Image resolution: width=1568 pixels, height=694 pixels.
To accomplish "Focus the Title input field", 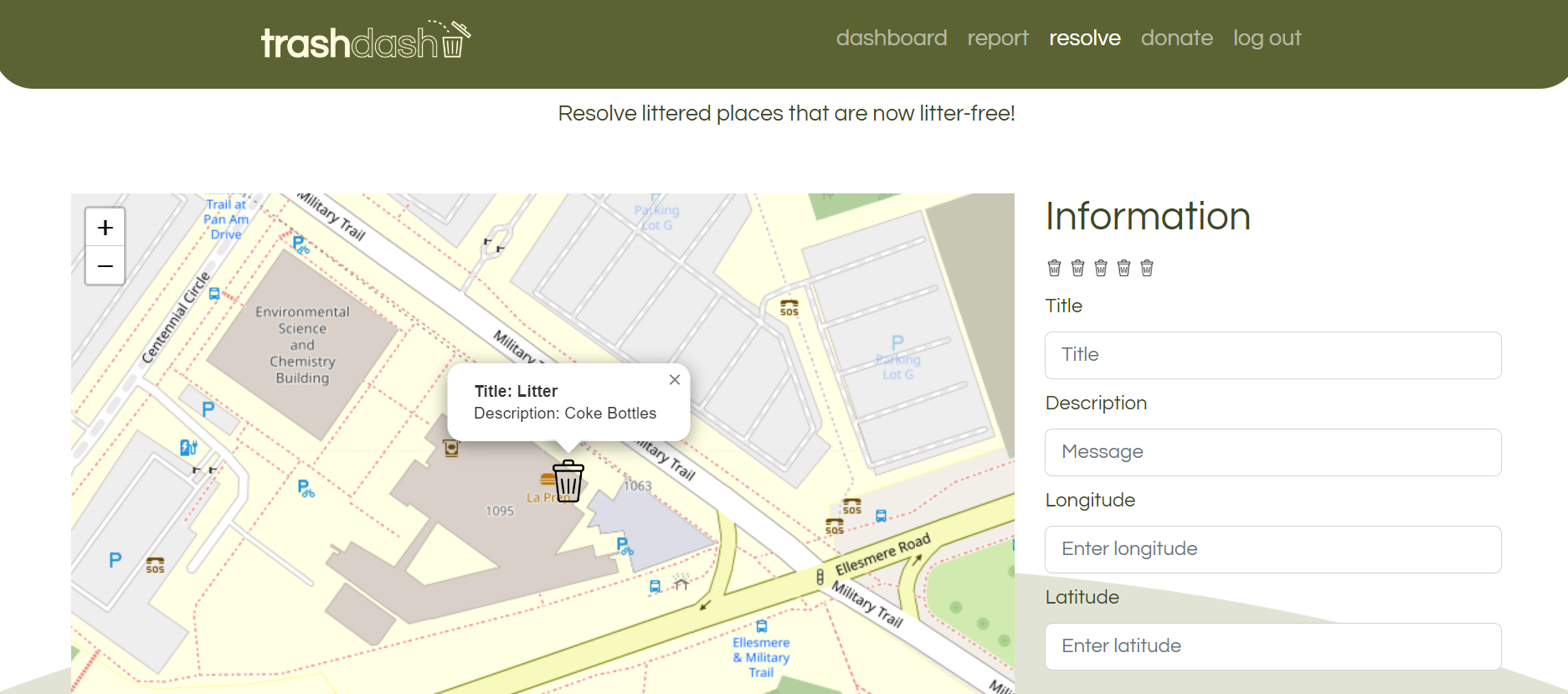I will point(1272,355).
